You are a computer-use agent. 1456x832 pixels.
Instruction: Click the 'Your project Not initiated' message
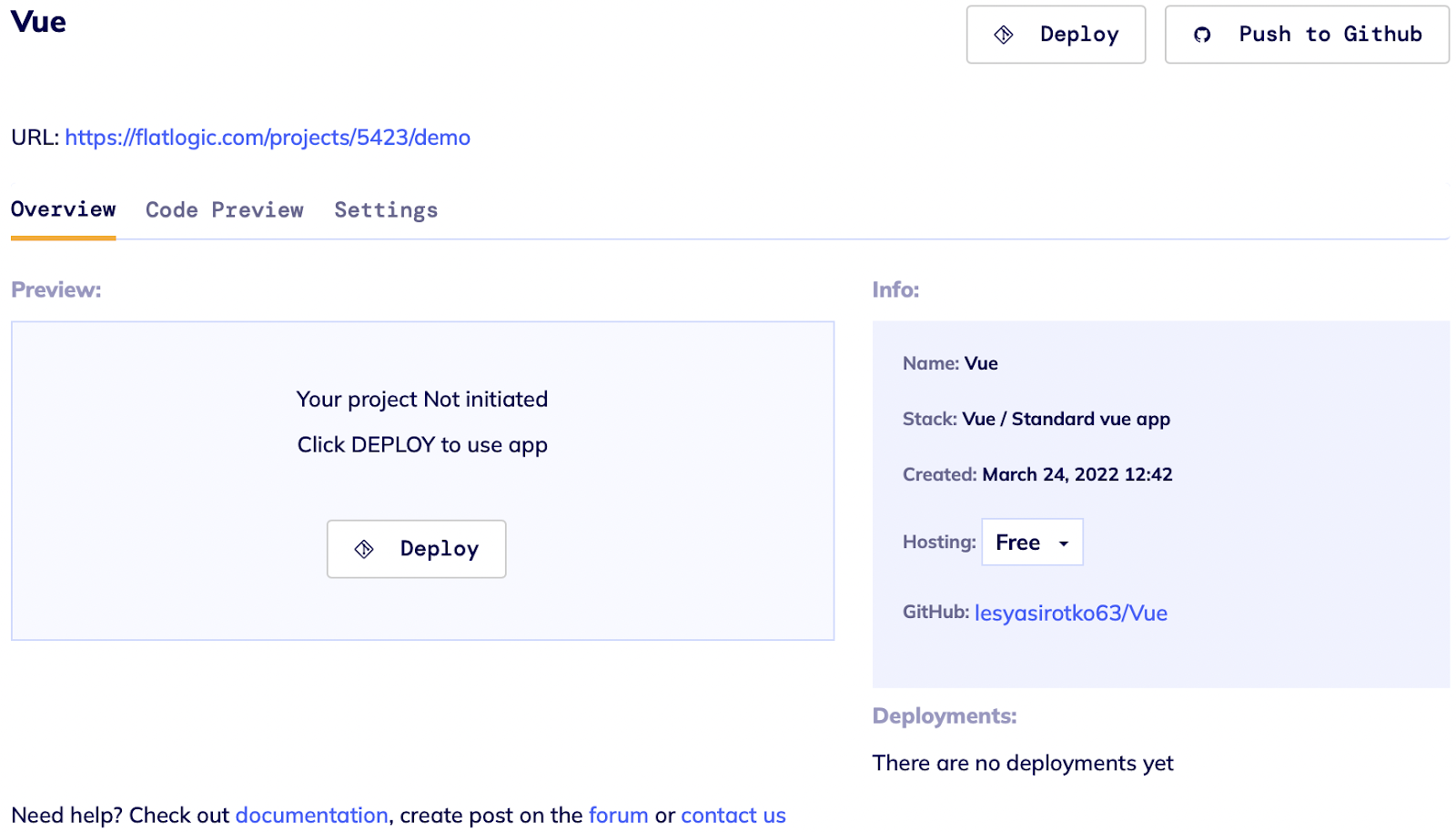(x=422, y=400)
